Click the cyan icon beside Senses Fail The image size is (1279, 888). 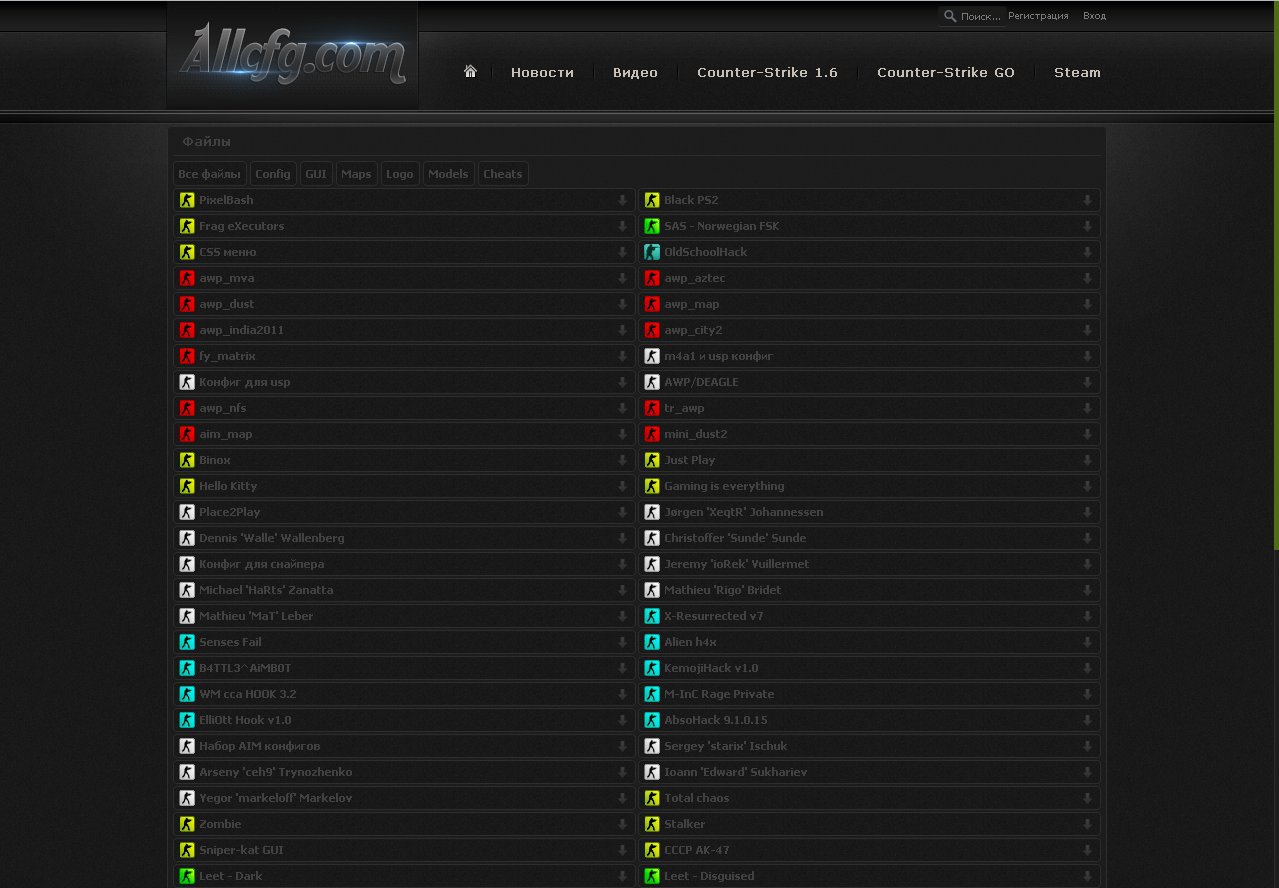[x=187, y=642]
